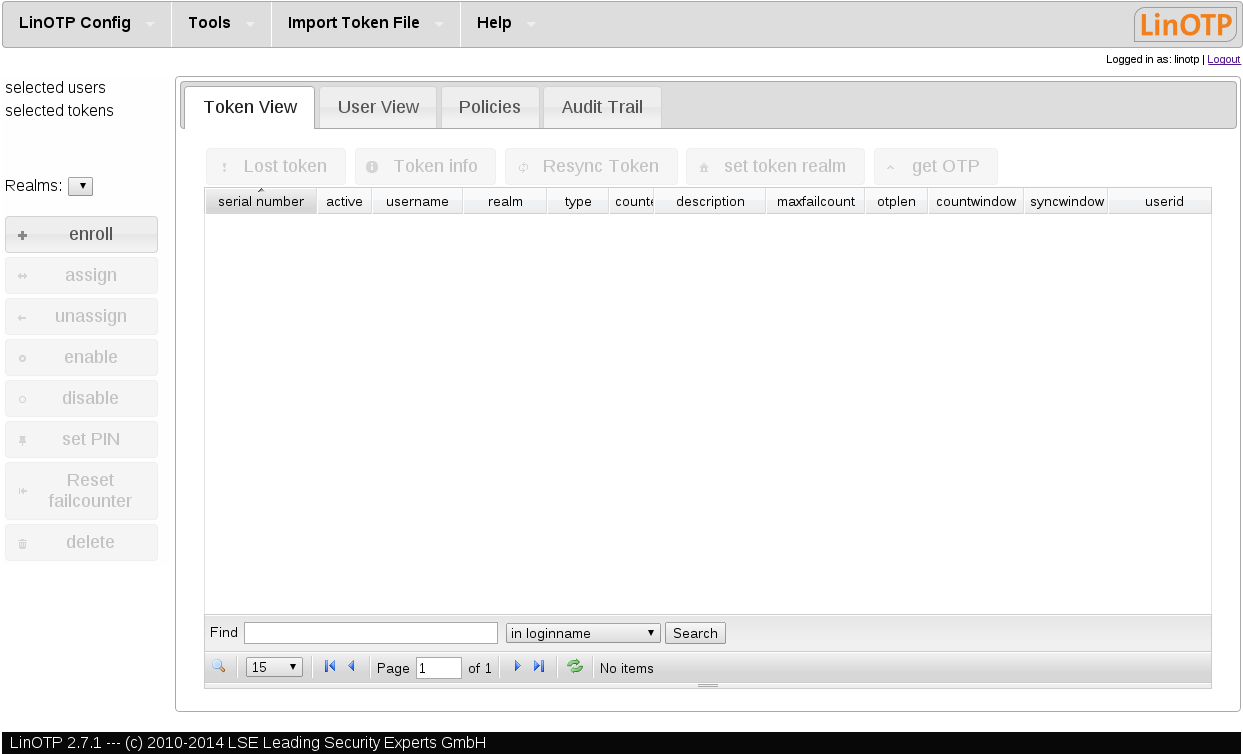
Task: Go to previous page icon
Action: (x=351, y=666)
